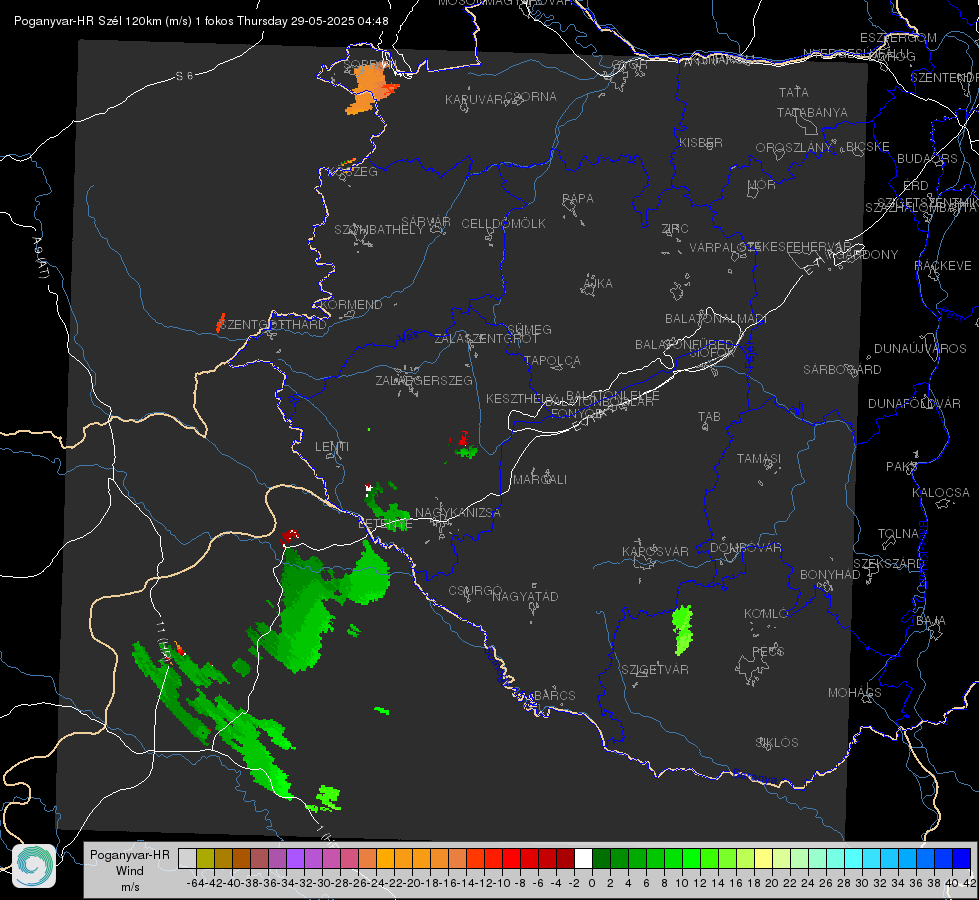
Task: Click the SUMEG label
Action: click(529, 329)
